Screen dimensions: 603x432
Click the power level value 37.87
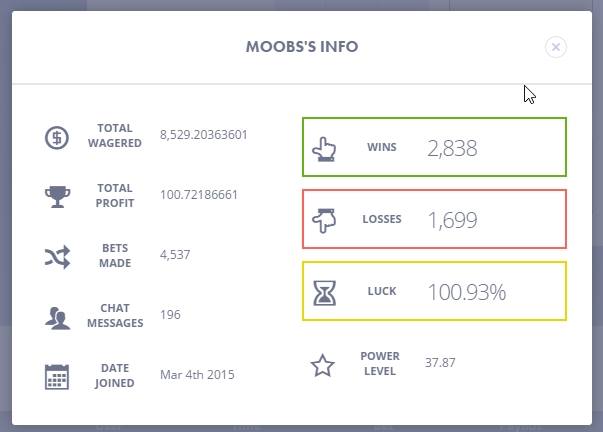(440, 363)
